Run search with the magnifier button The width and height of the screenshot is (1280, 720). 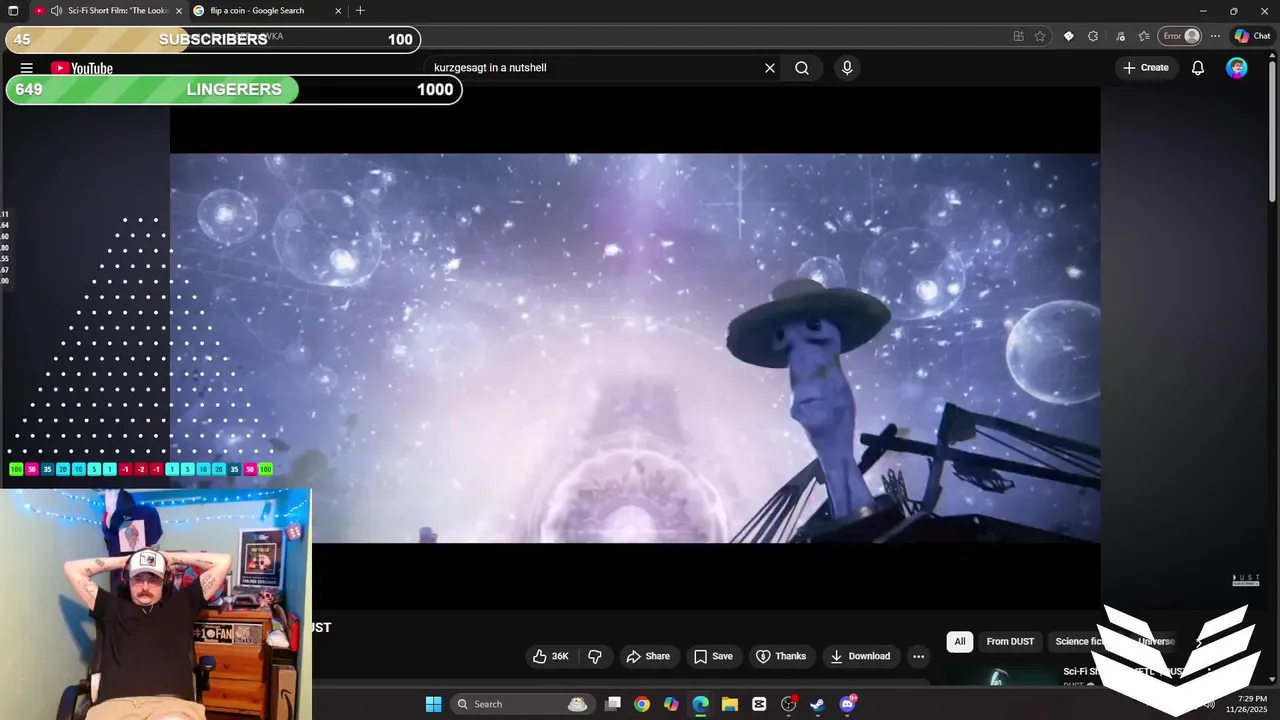coord(802,68)
